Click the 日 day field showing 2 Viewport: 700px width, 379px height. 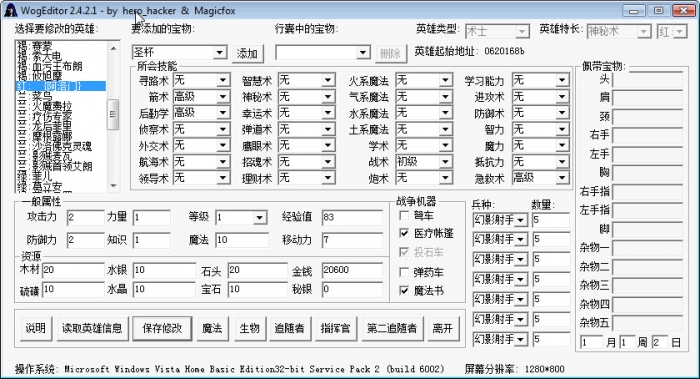click(x=660, y=343)
